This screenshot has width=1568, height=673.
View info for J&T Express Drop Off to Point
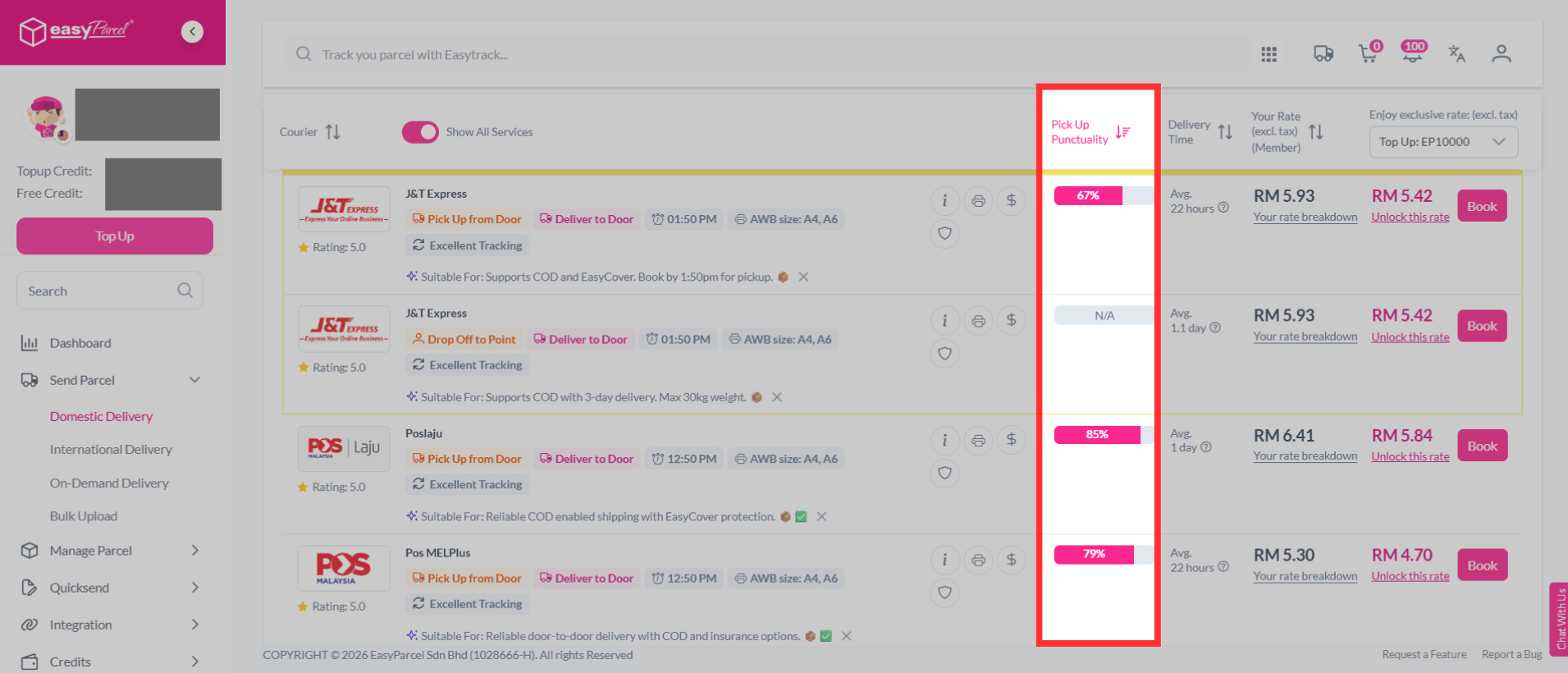click(944, 320)
